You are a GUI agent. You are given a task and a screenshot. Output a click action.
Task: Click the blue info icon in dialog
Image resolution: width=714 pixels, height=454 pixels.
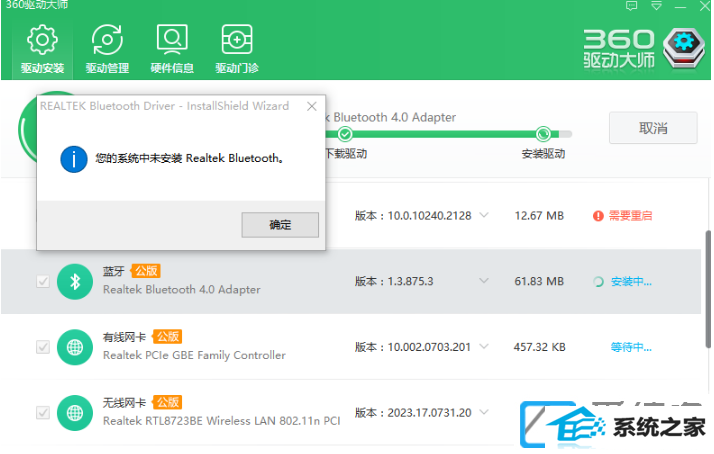(x=74, y=159)
